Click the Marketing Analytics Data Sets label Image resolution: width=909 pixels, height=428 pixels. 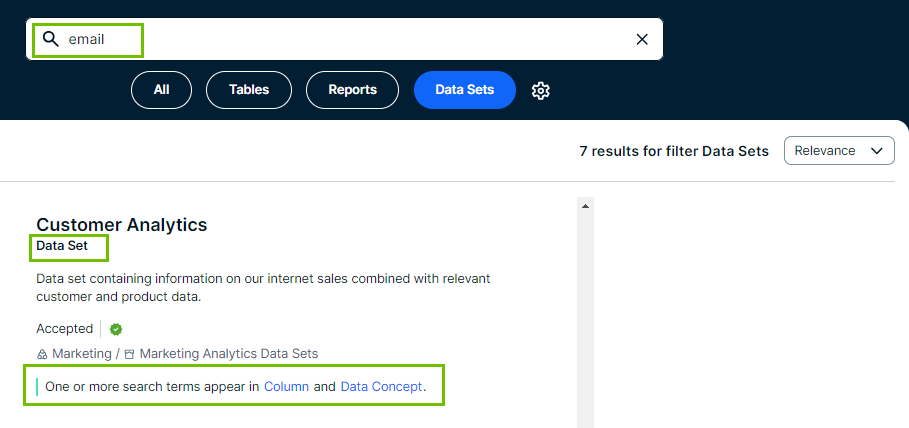(x=229, y=354)
